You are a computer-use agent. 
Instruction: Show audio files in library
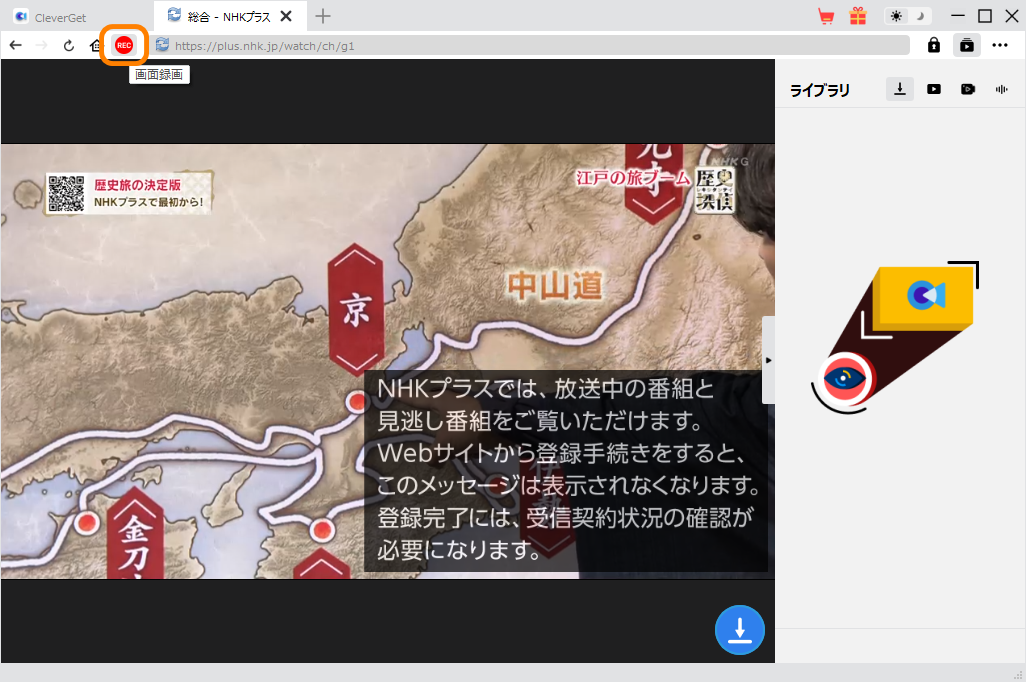pos(1002,89)
